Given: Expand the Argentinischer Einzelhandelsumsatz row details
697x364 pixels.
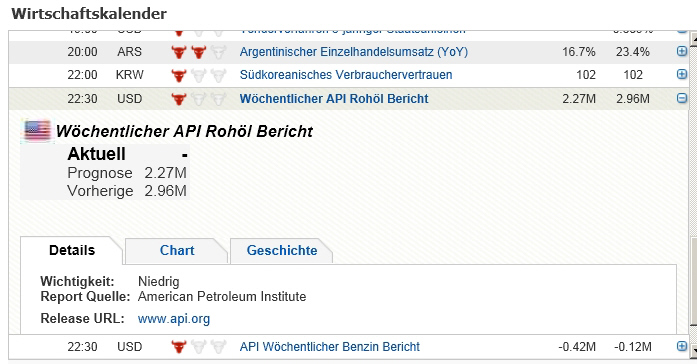Looking at the screenshot, I should click(x=681, y=51).
